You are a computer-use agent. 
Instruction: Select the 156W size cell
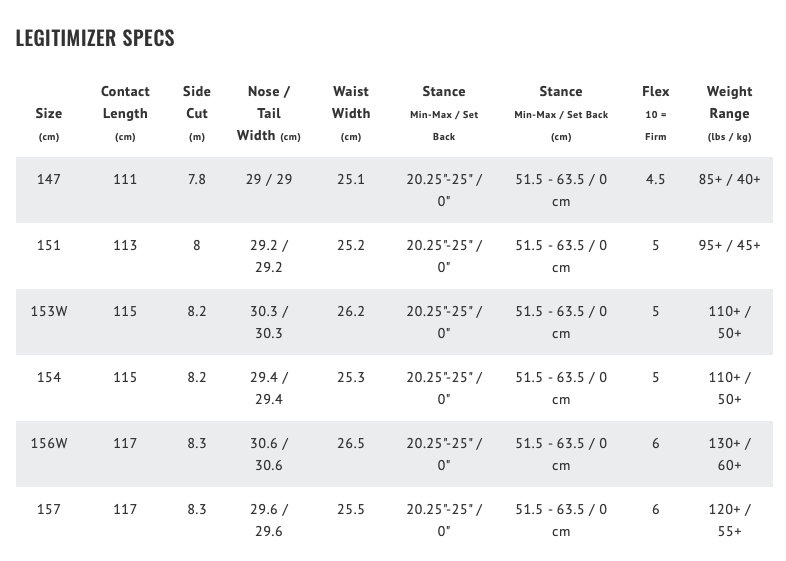point(48,443)
